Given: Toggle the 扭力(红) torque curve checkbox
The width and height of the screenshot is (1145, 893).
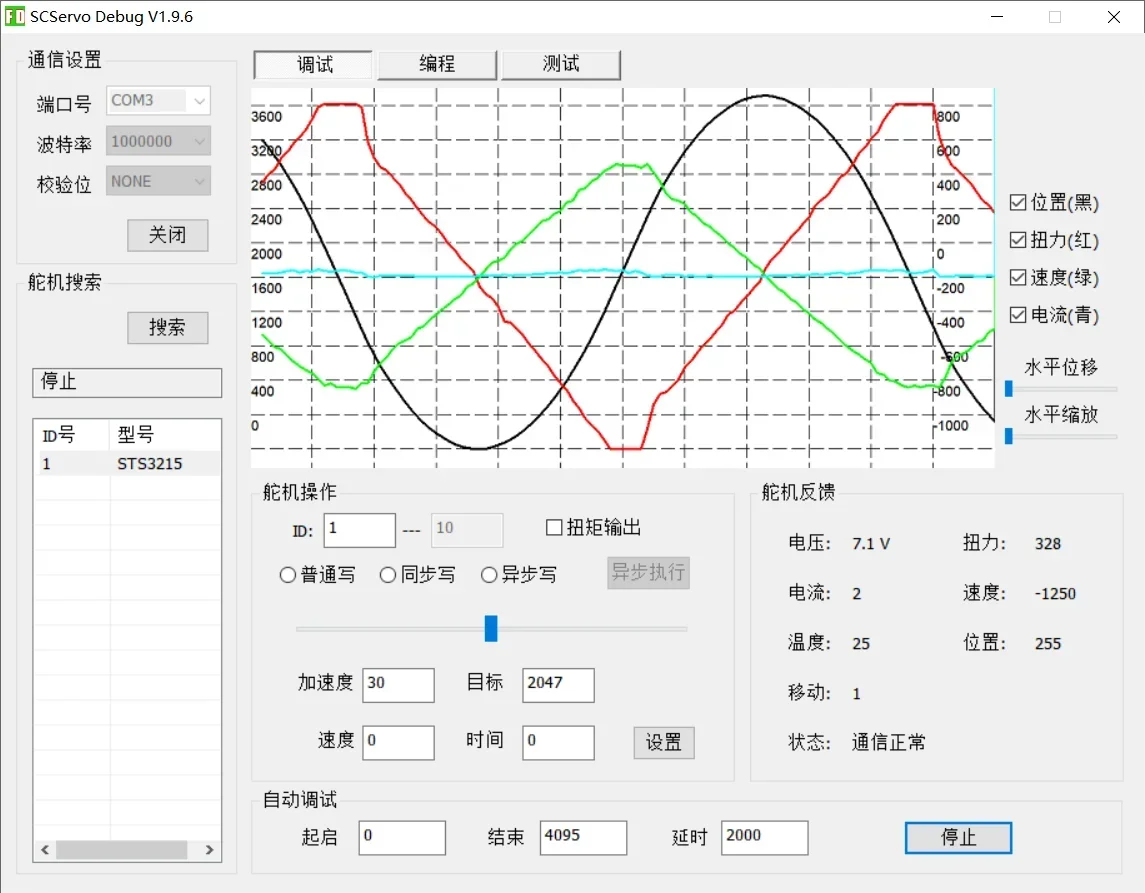Looking at the screenshot, I should [x=1018, y=239].
